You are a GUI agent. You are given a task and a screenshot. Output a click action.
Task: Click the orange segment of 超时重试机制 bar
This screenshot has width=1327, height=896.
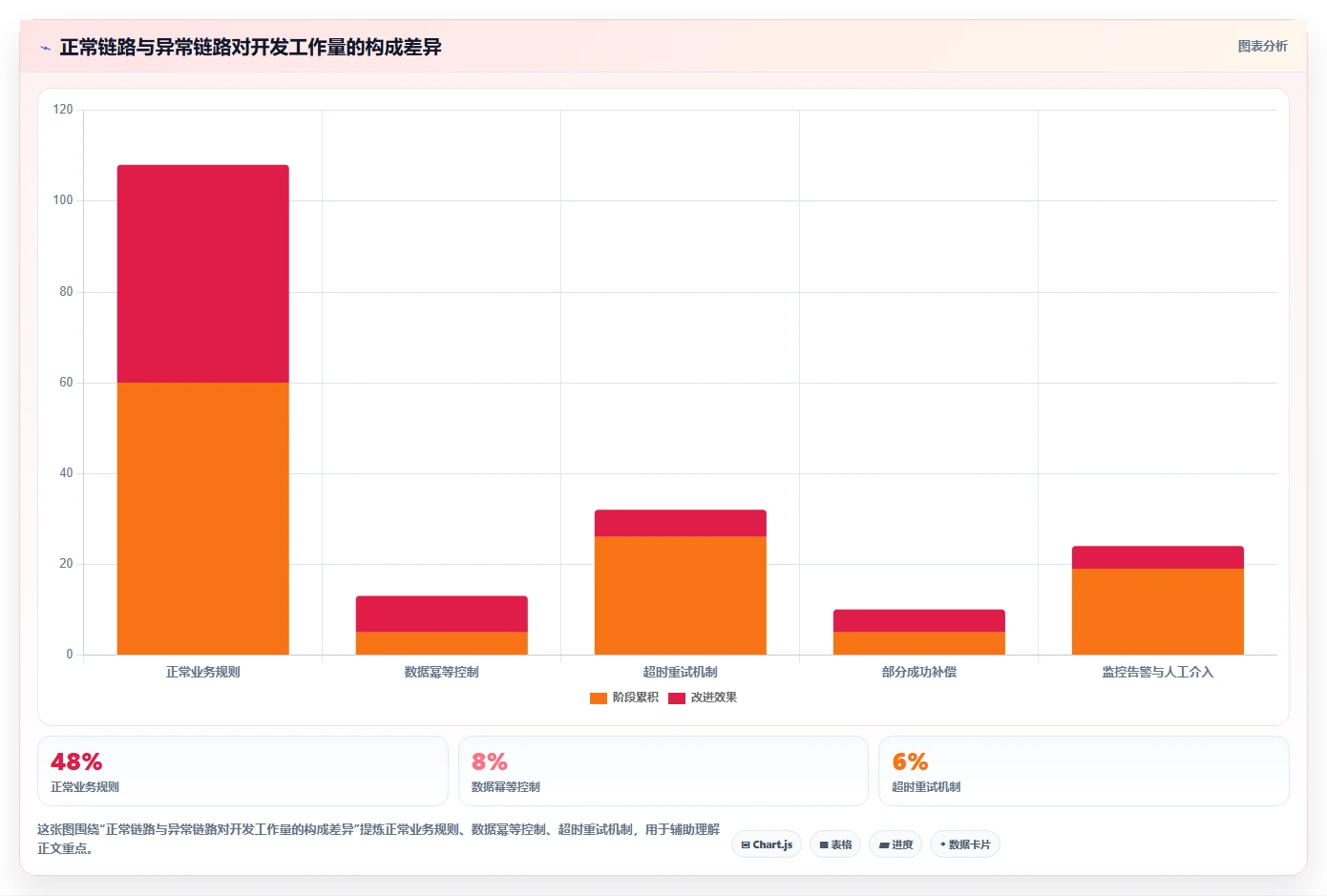coord(681,595)
